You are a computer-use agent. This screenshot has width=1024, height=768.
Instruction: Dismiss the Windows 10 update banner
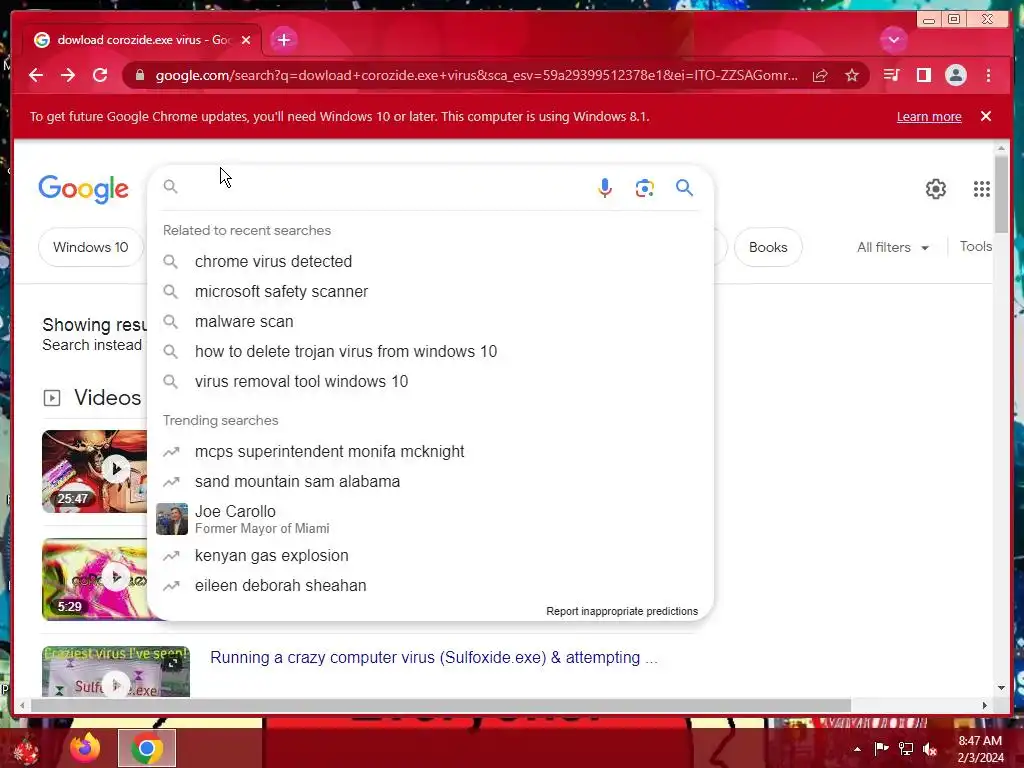(986, 116)
